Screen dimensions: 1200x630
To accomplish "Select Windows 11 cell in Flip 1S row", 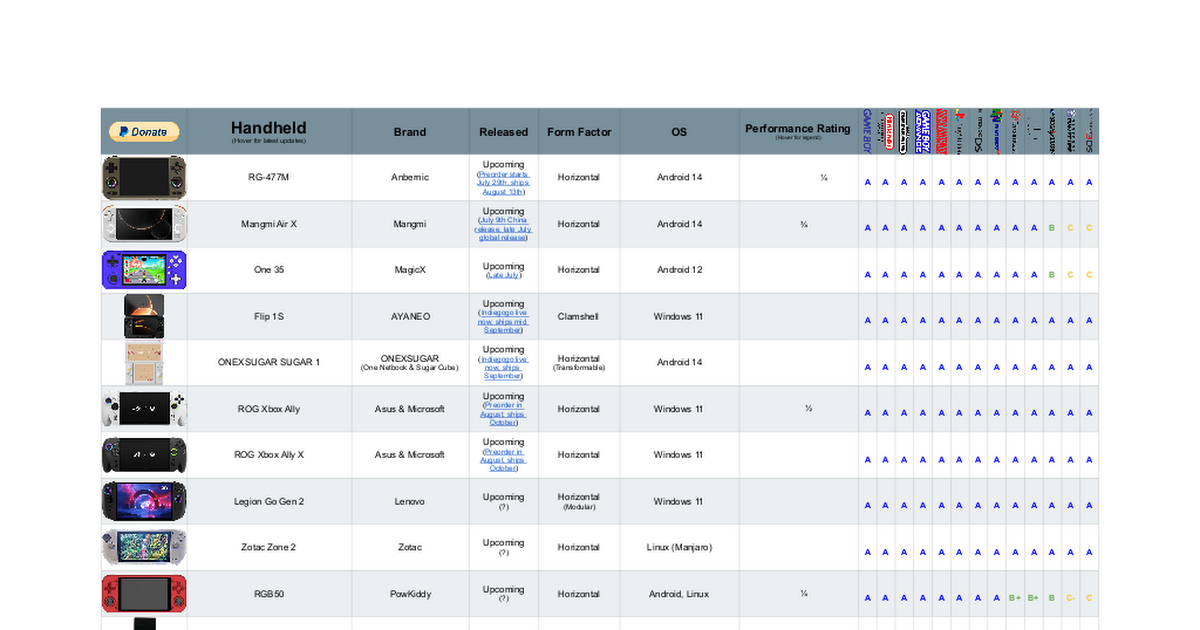I will tap(679, 316).
